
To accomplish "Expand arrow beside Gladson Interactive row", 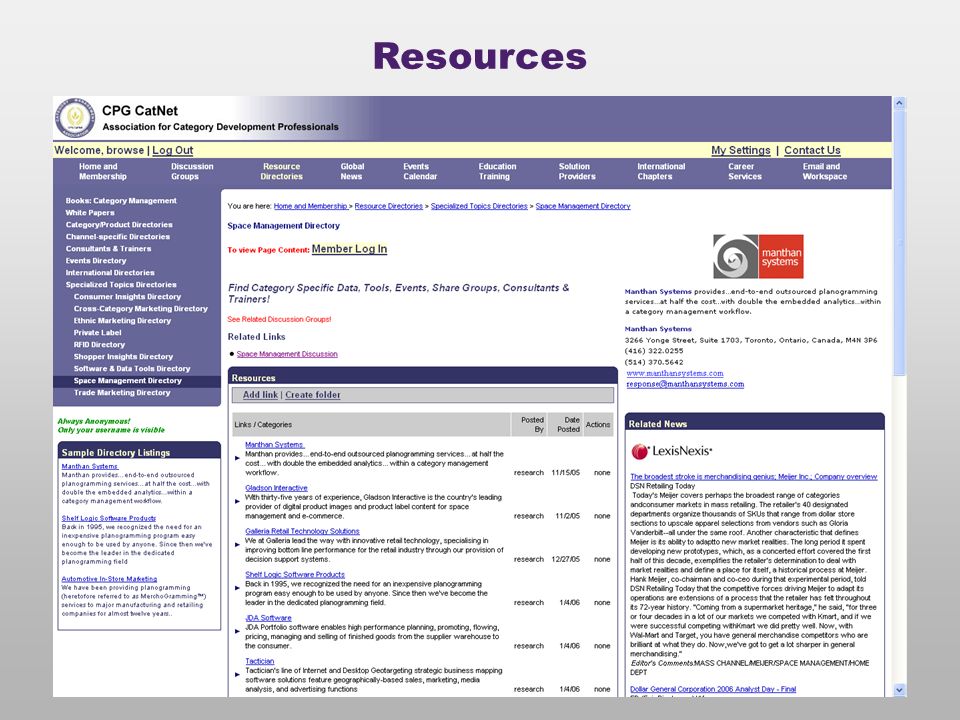I will pos(238,501).
